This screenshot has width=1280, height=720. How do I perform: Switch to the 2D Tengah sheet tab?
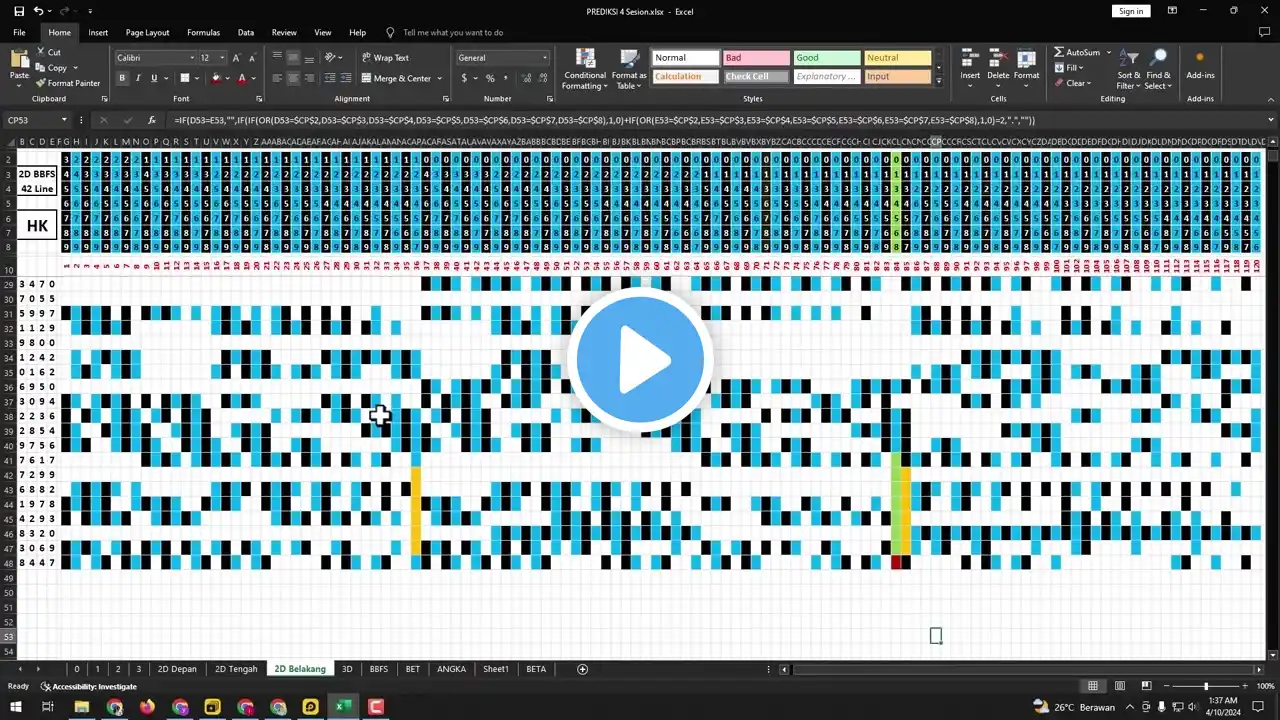pos(236,669)
